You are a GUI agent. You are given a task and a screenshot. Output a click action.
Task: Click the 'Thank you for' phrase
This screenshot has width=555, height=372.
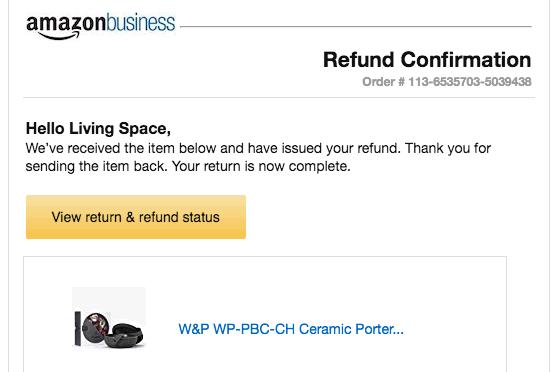[x=448, y=148]
